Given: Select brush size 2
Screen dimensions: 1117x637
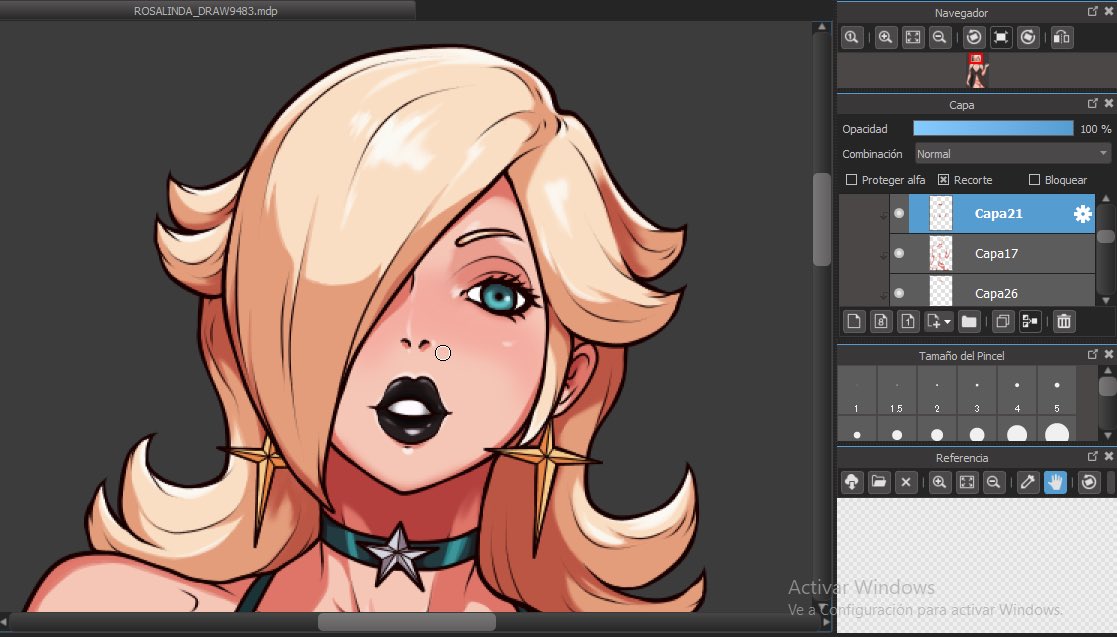Looking at the screenshot, I should (x=937, y=390).
